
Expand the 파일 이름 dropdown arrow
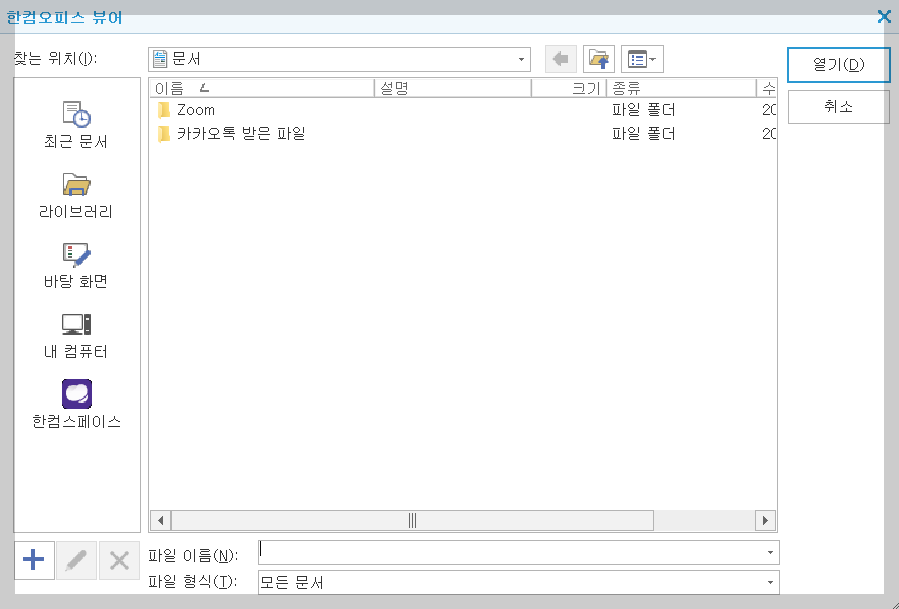tap(770, 552)
